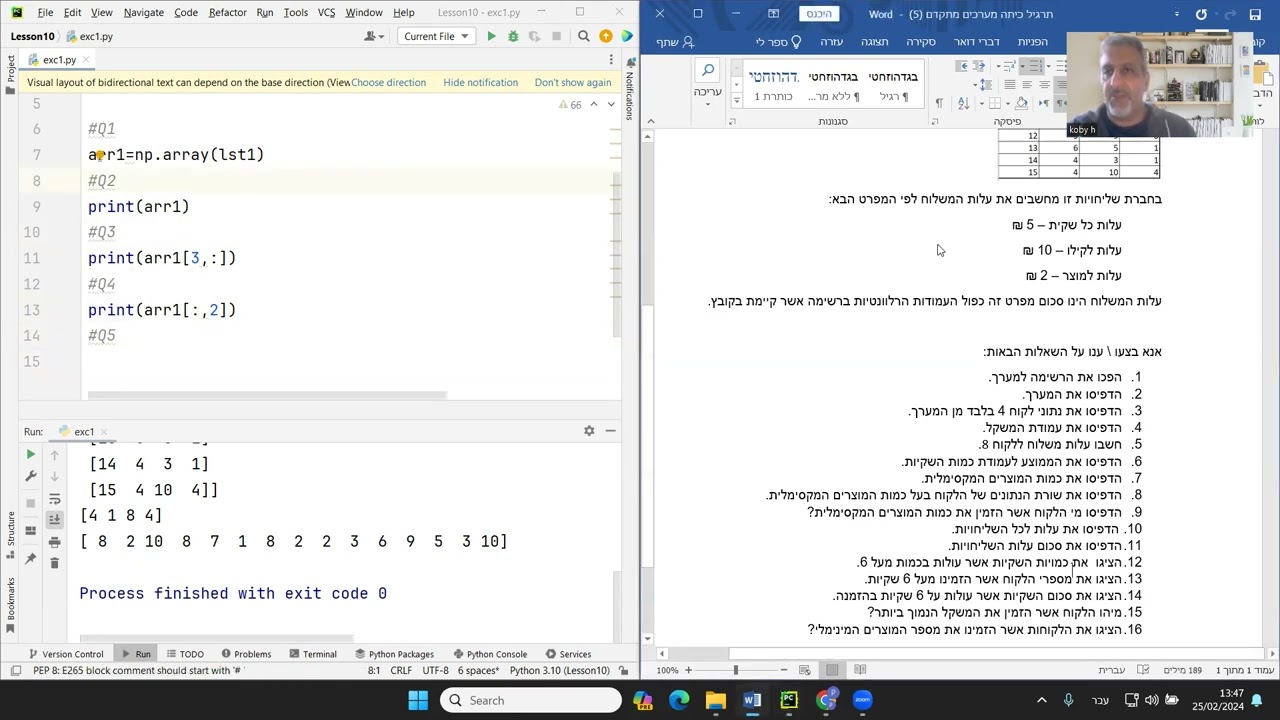
Task: Click Word's zoom in plus button
Action: tap(688, 670)
